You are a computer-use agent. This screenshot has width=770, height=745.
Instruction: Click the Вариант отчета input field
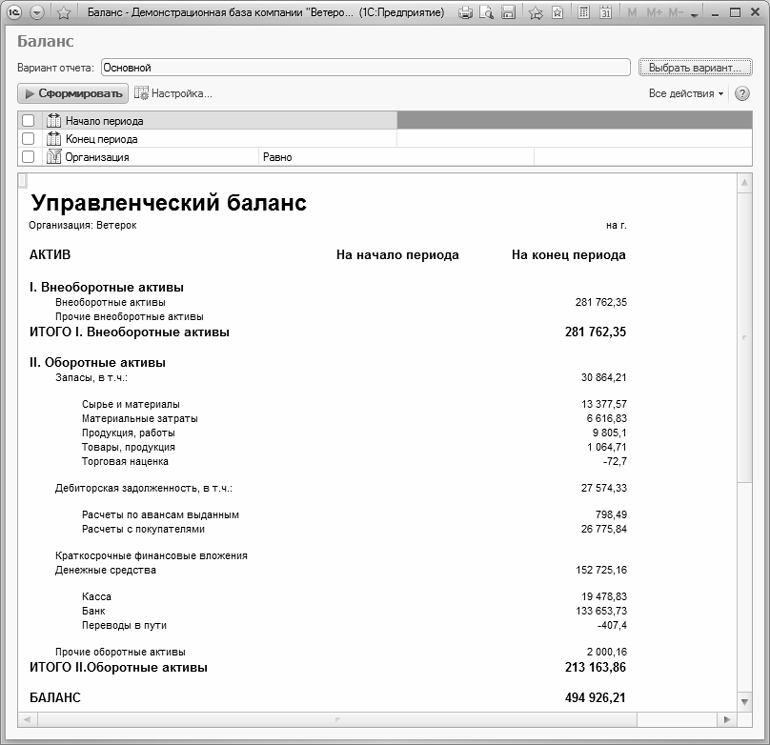tap(365, 68)
